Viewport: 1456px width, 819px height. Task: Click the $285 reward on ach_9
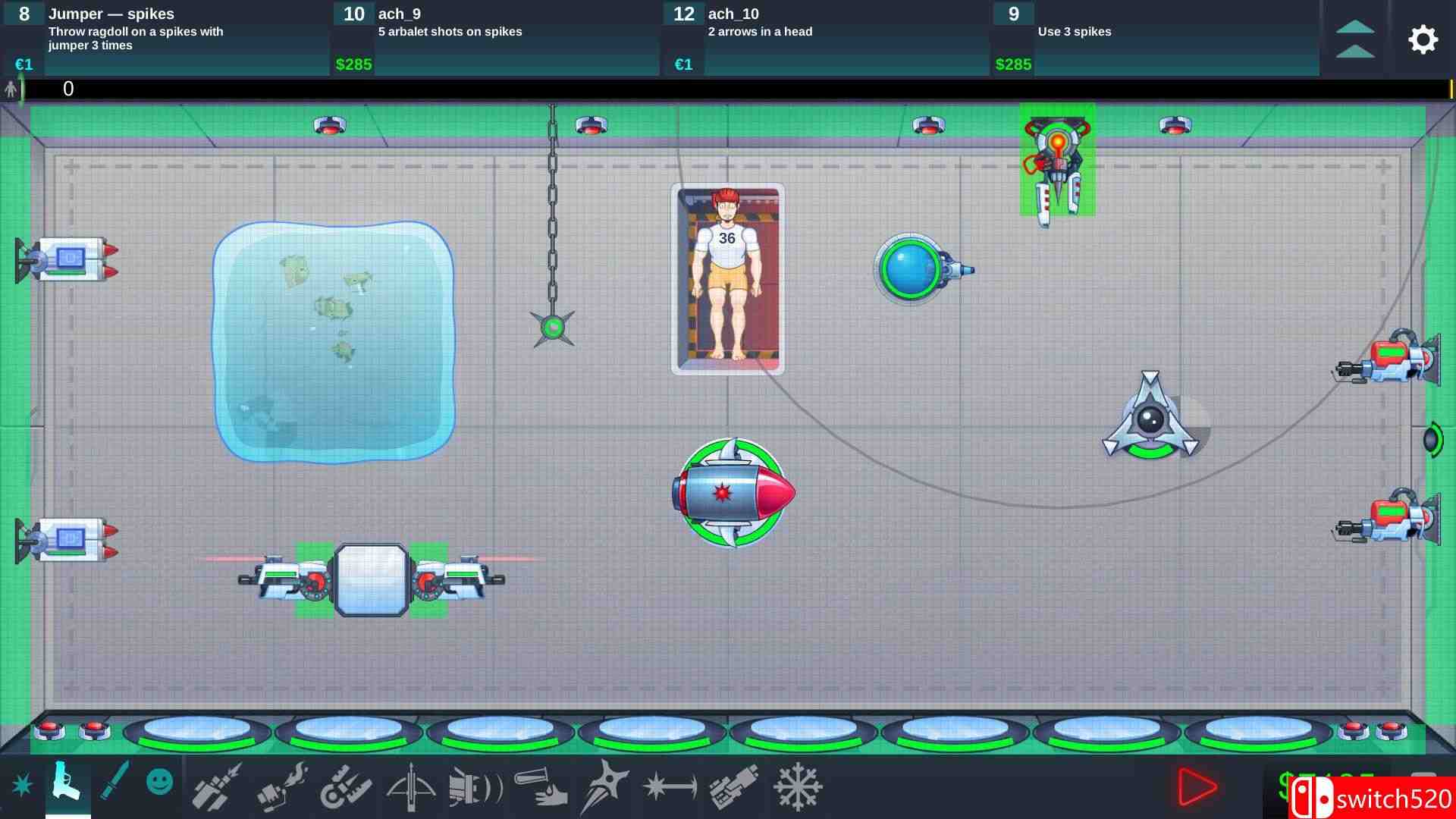click(353, 64)
